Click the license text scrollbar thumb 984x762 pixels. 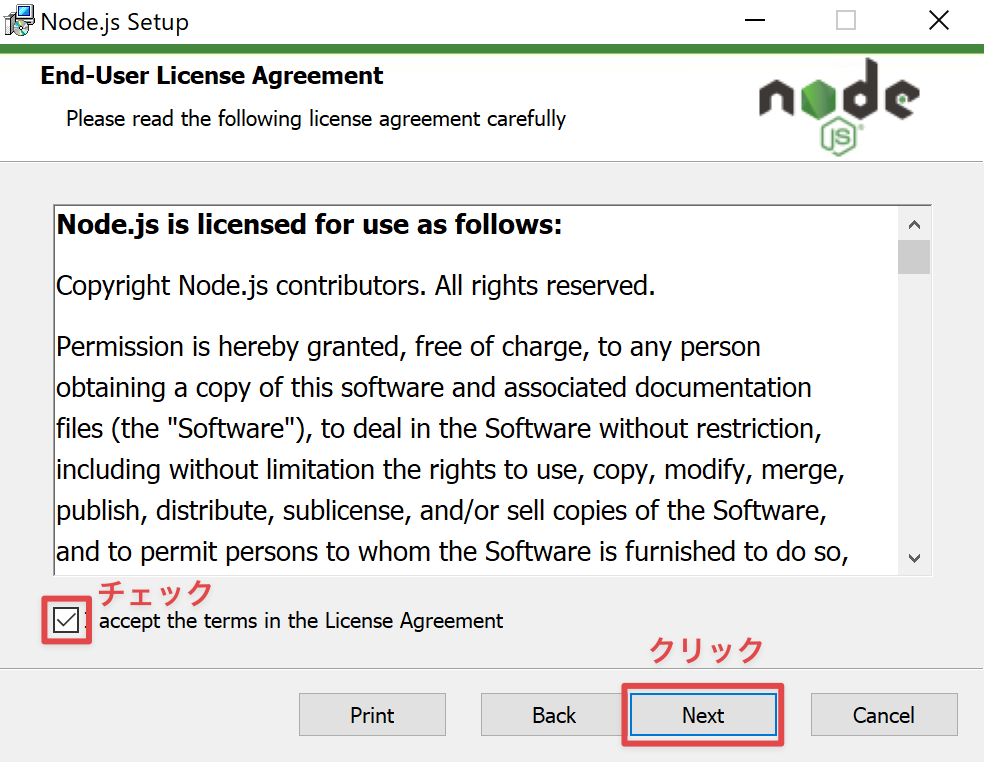point(914,257)
